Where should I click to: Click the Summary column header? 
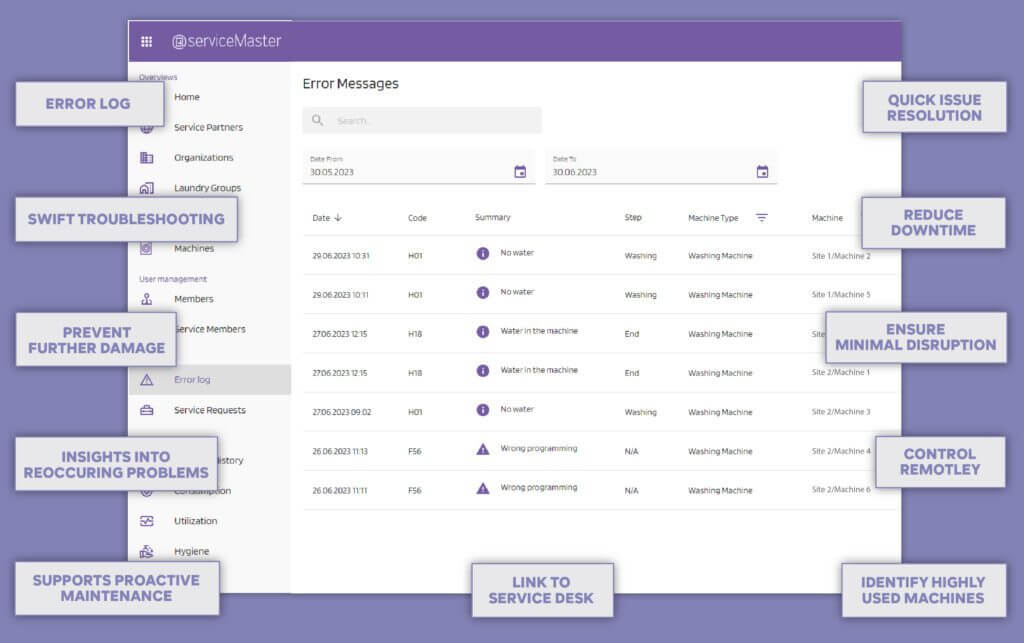pyautogui.click(x=492, y=217)
